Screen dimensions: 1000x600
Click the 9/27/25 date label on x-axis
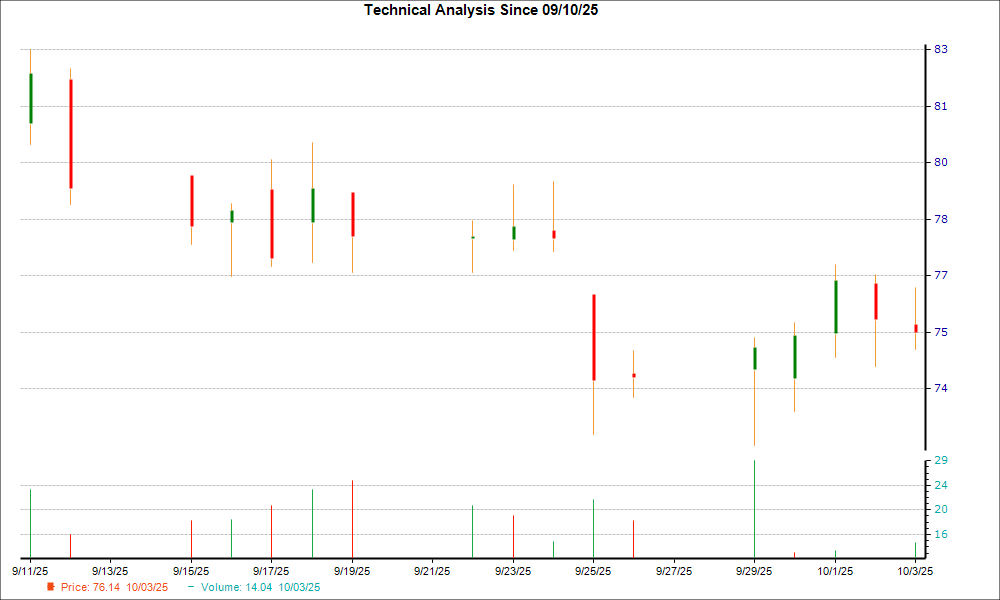coord(674,571)
